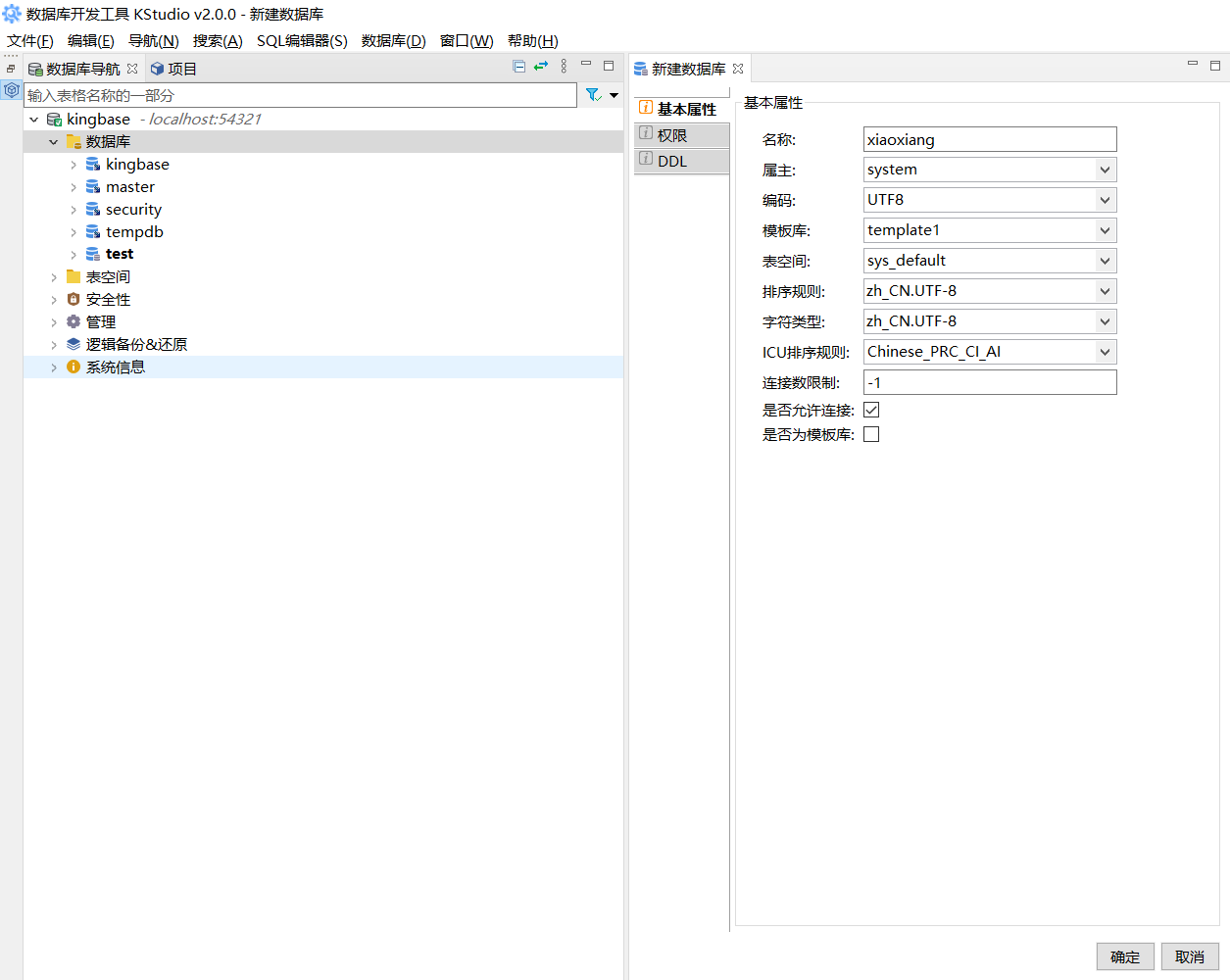Uncheck the 是否允许连接 checkbox

(871, 410)
